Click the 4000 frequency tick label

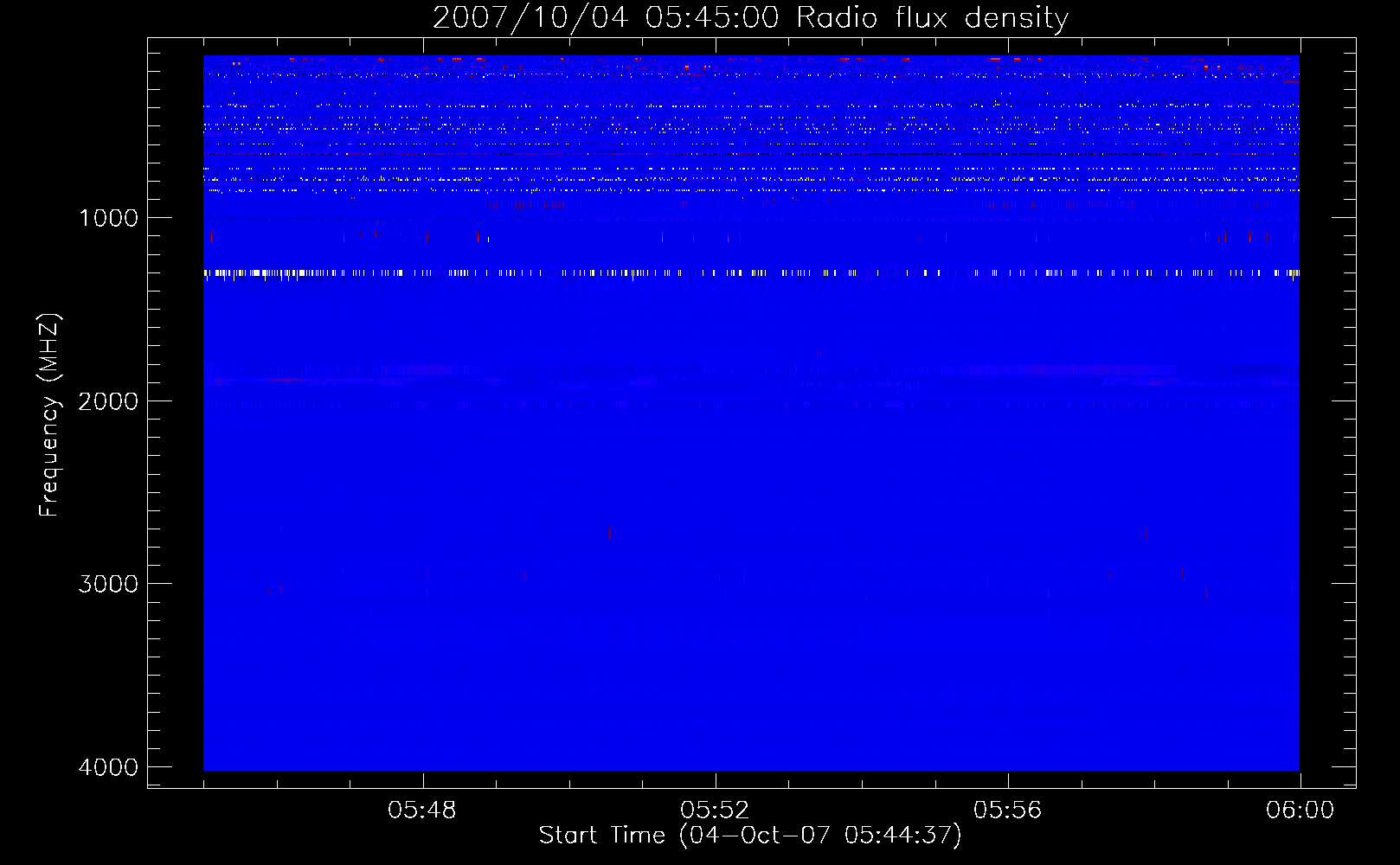pyautogui.click(x=108, y=767)
